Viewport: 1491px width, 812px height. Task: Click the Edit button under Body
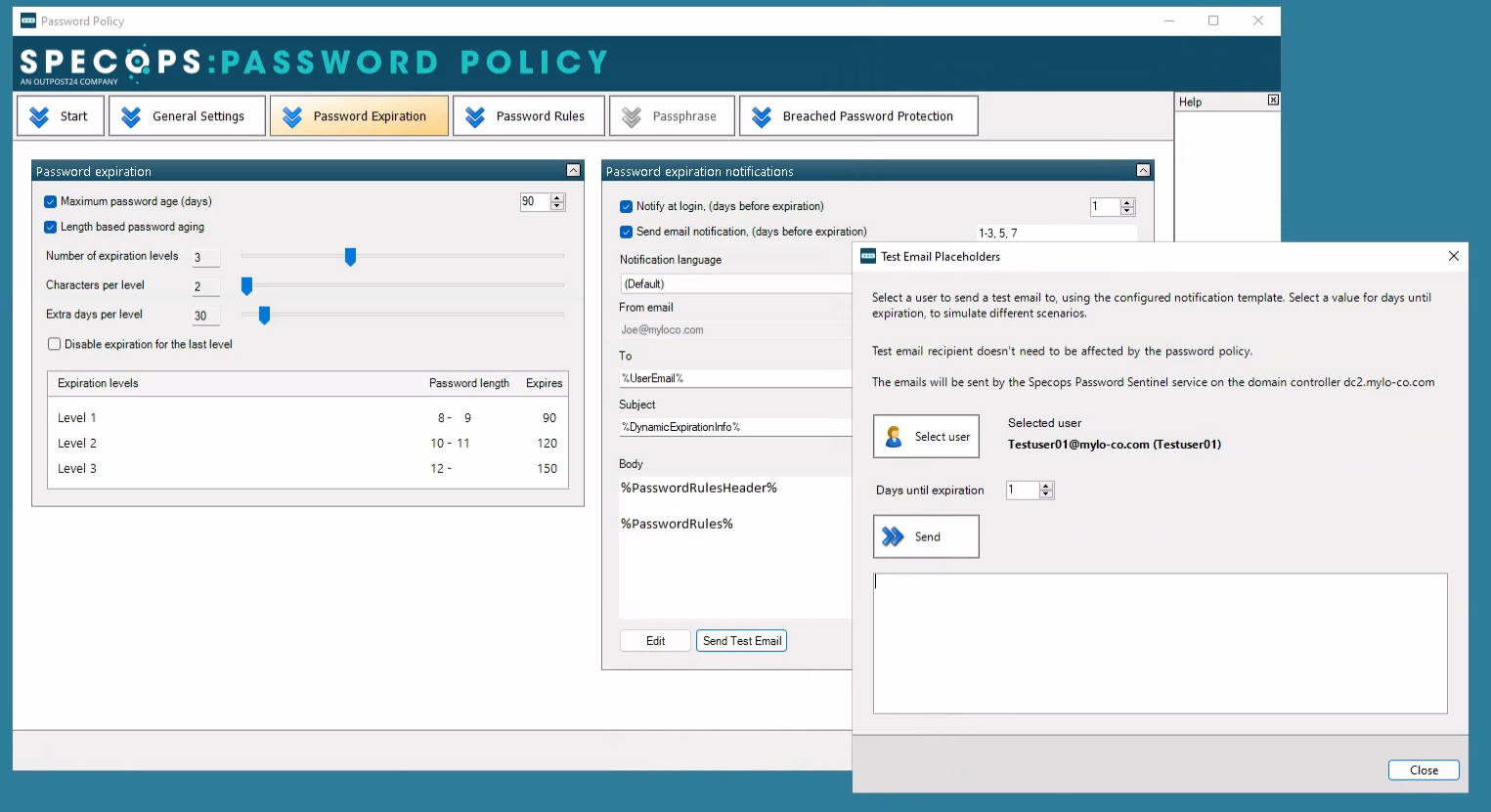click(655, 641)
